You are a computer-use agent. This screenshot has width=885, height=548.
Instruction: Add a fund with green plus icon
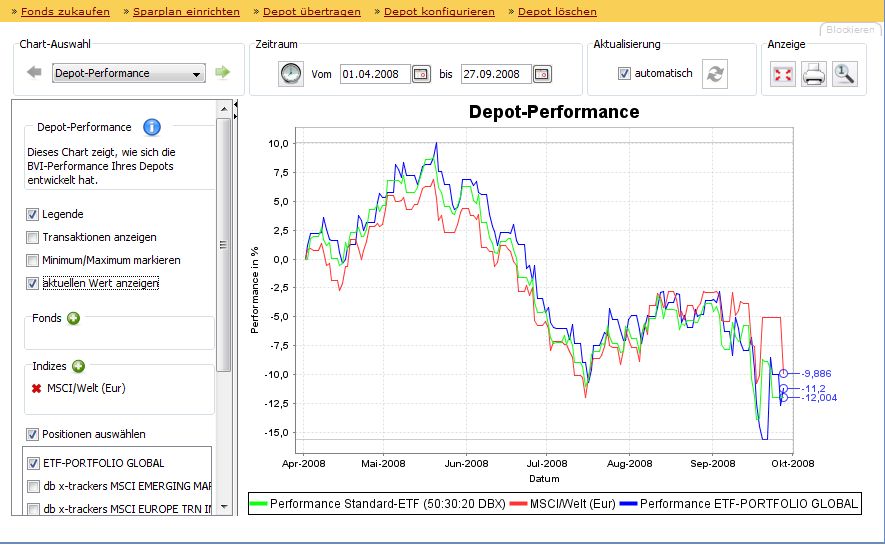[x=73, y=318]
